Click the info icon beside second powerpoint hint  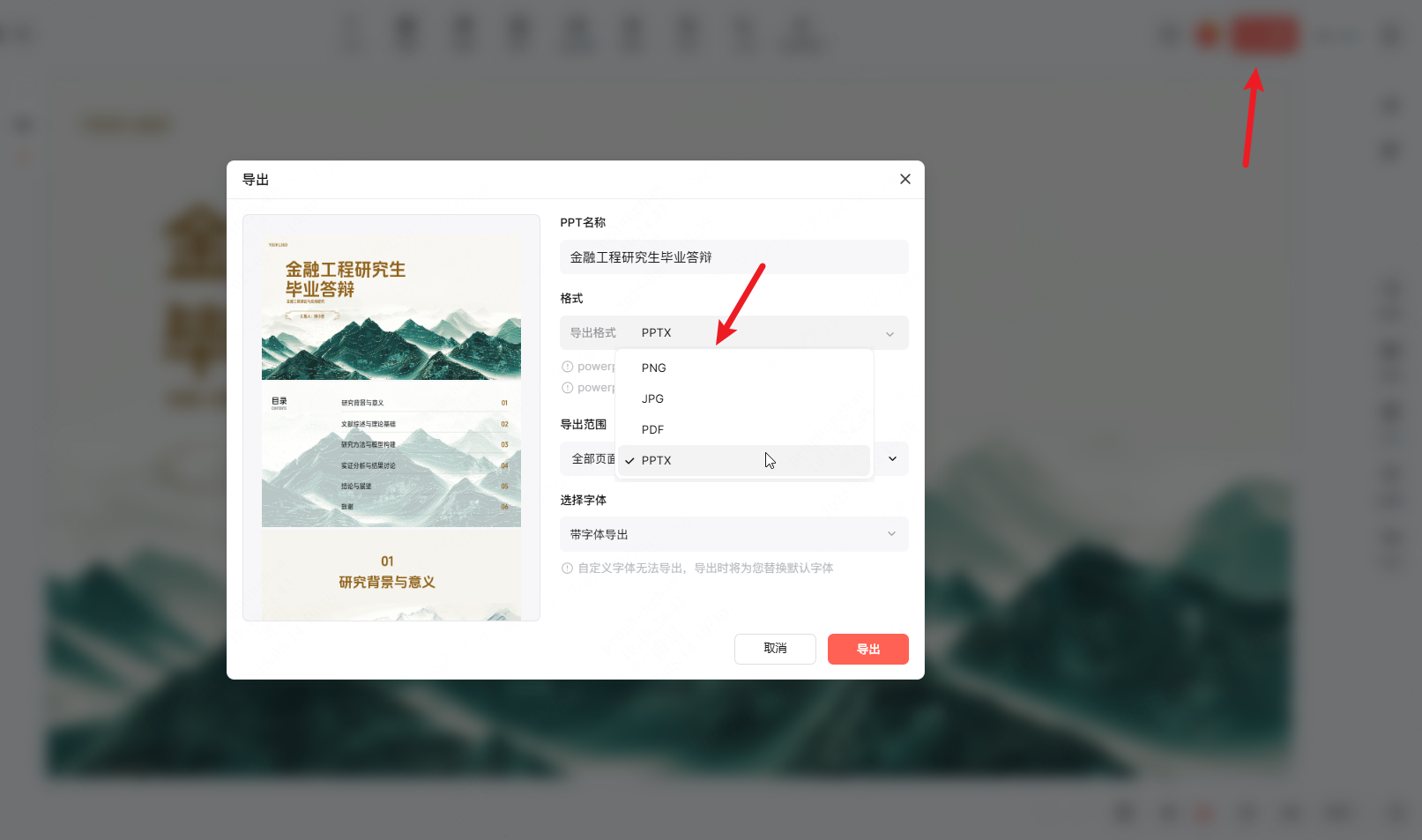tap(567, 388)
